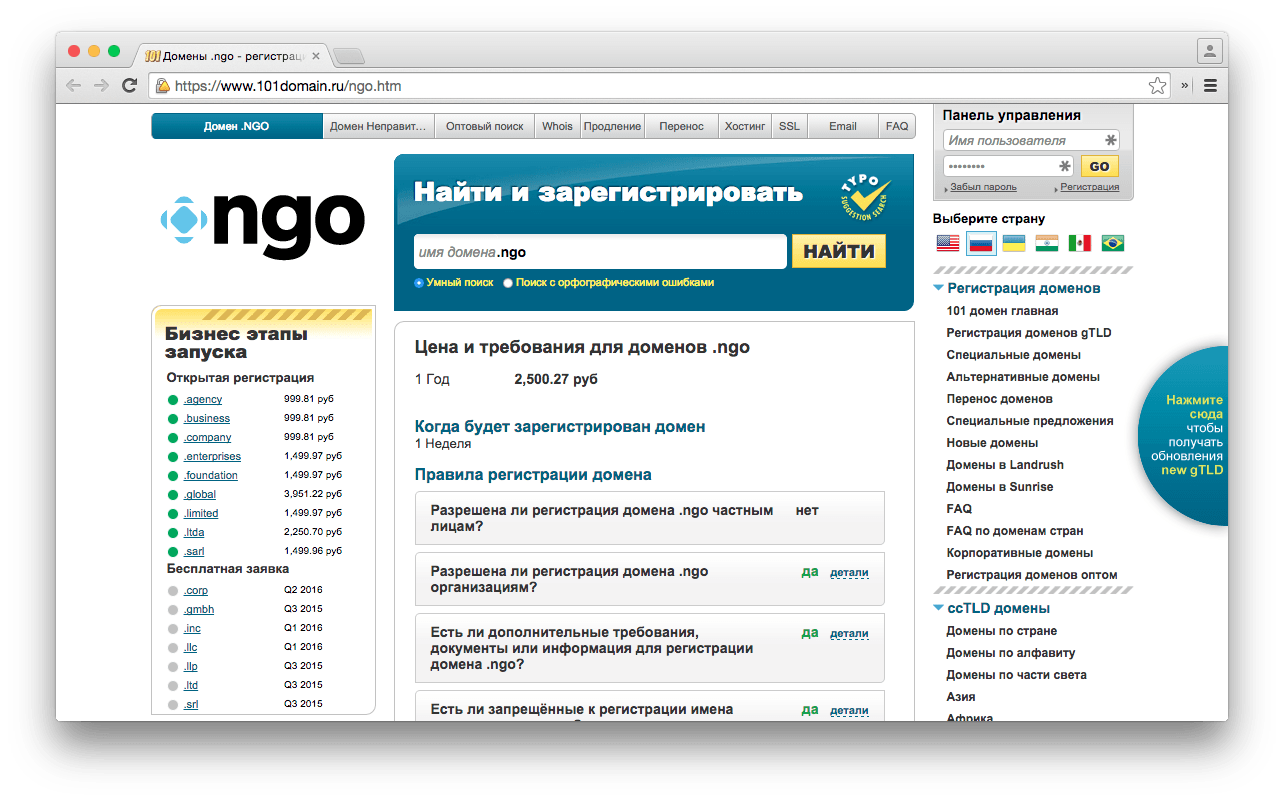Select Поиск с орфографическими ошибками radio button

point(508,283)
